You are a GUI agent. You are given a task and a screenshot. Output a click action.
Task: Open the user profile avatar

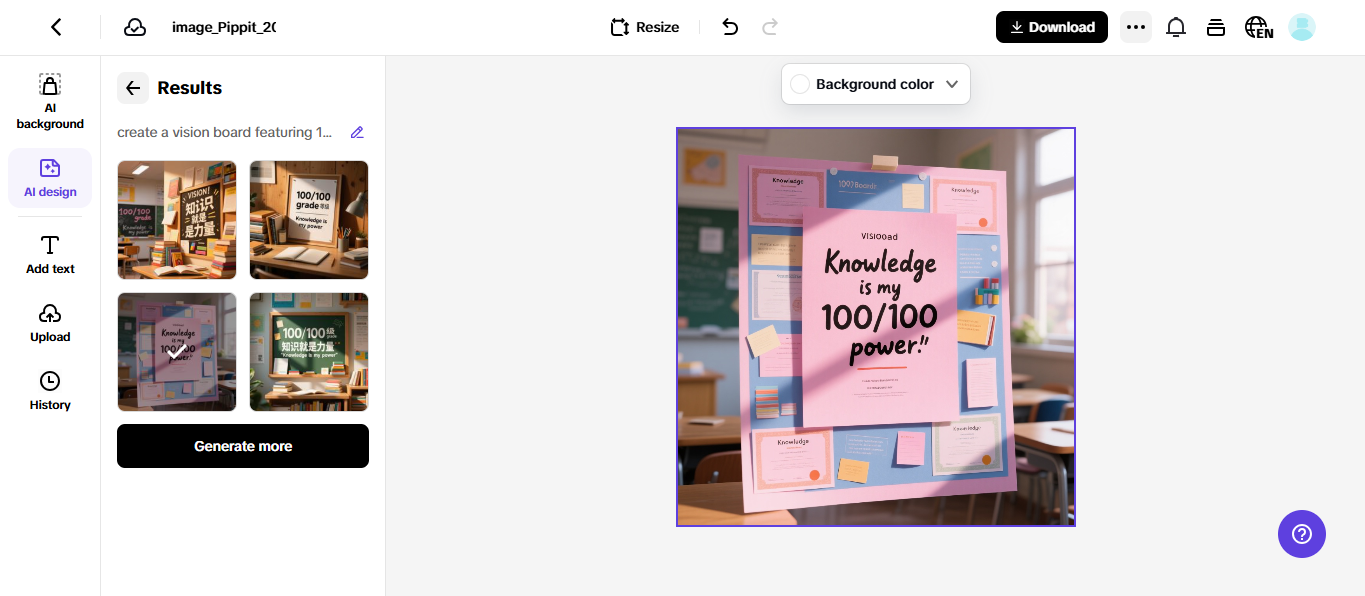pos(1301,27)
